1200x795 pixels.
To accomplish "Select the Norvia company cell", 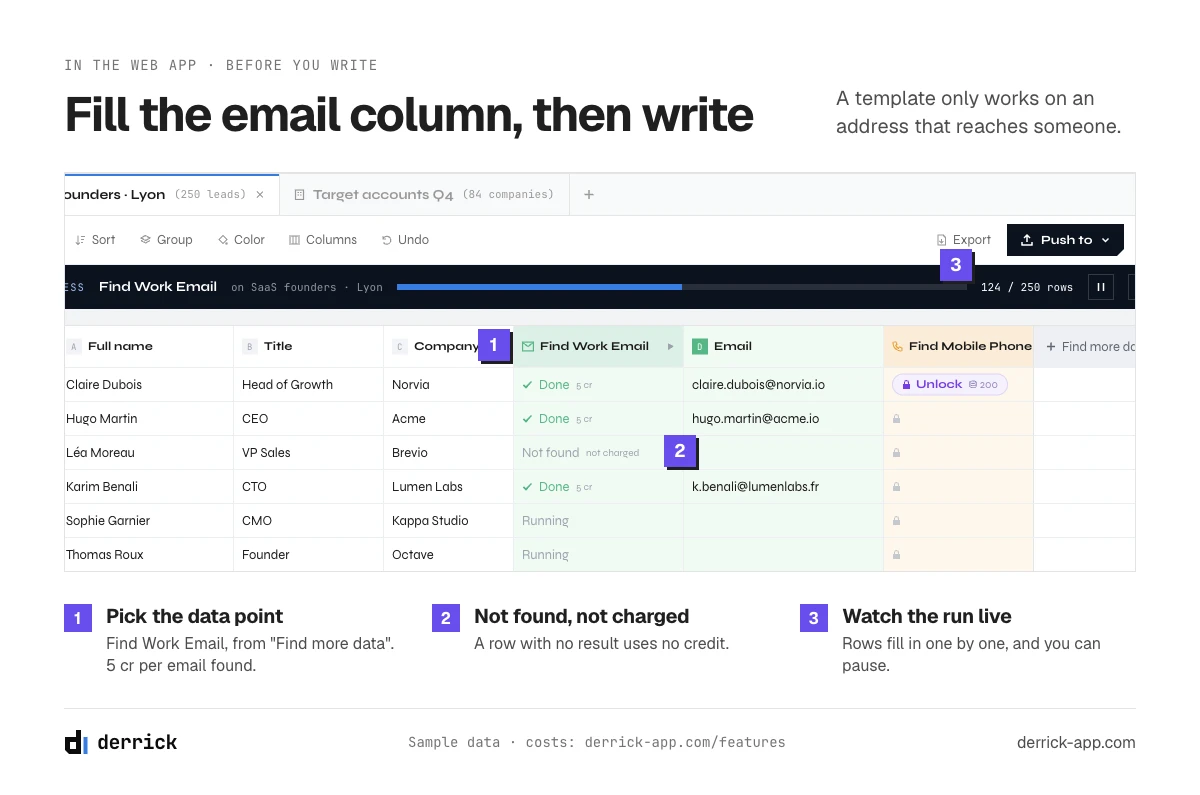I will (x=448, y=385).
